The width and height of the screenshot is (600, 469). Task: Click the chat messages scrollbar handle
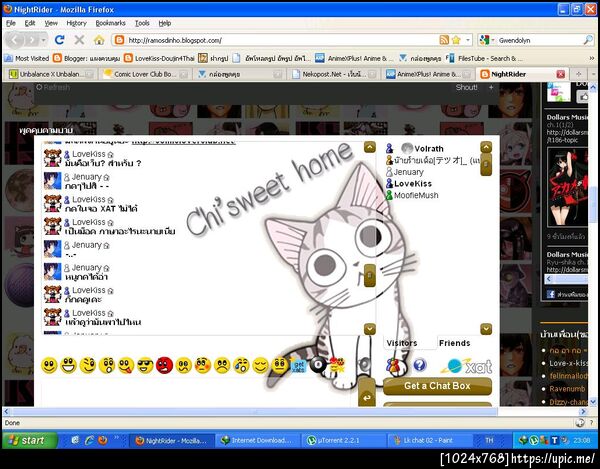[x=370, y=275]
